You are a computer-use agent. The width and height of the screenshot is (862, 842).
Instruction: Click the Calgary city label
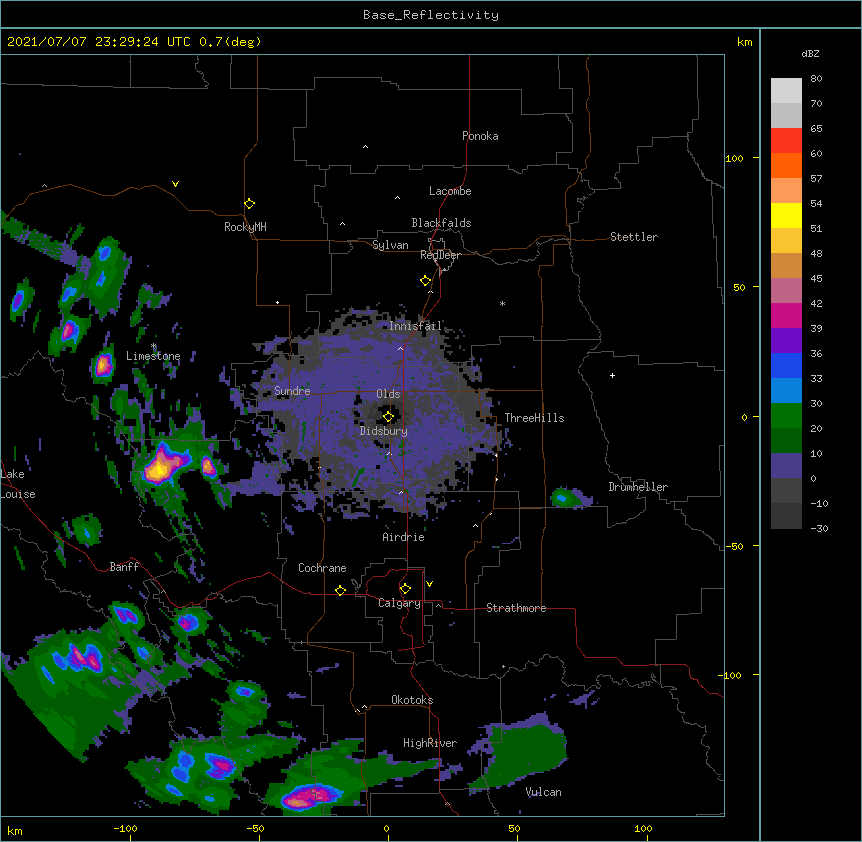pyautogui.click(x=399, y=603)
